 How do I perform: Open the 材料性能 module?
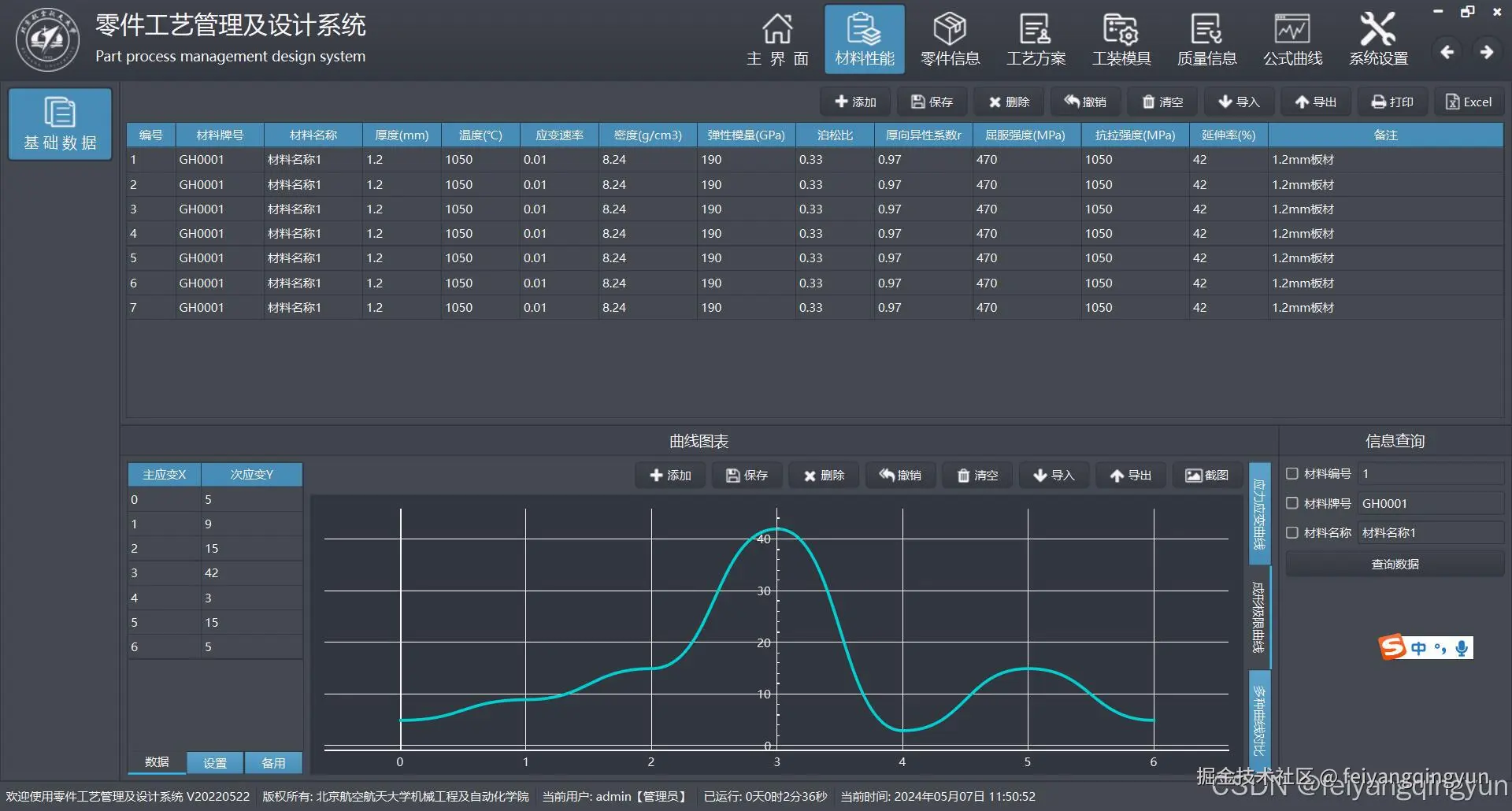coord(865,39)
